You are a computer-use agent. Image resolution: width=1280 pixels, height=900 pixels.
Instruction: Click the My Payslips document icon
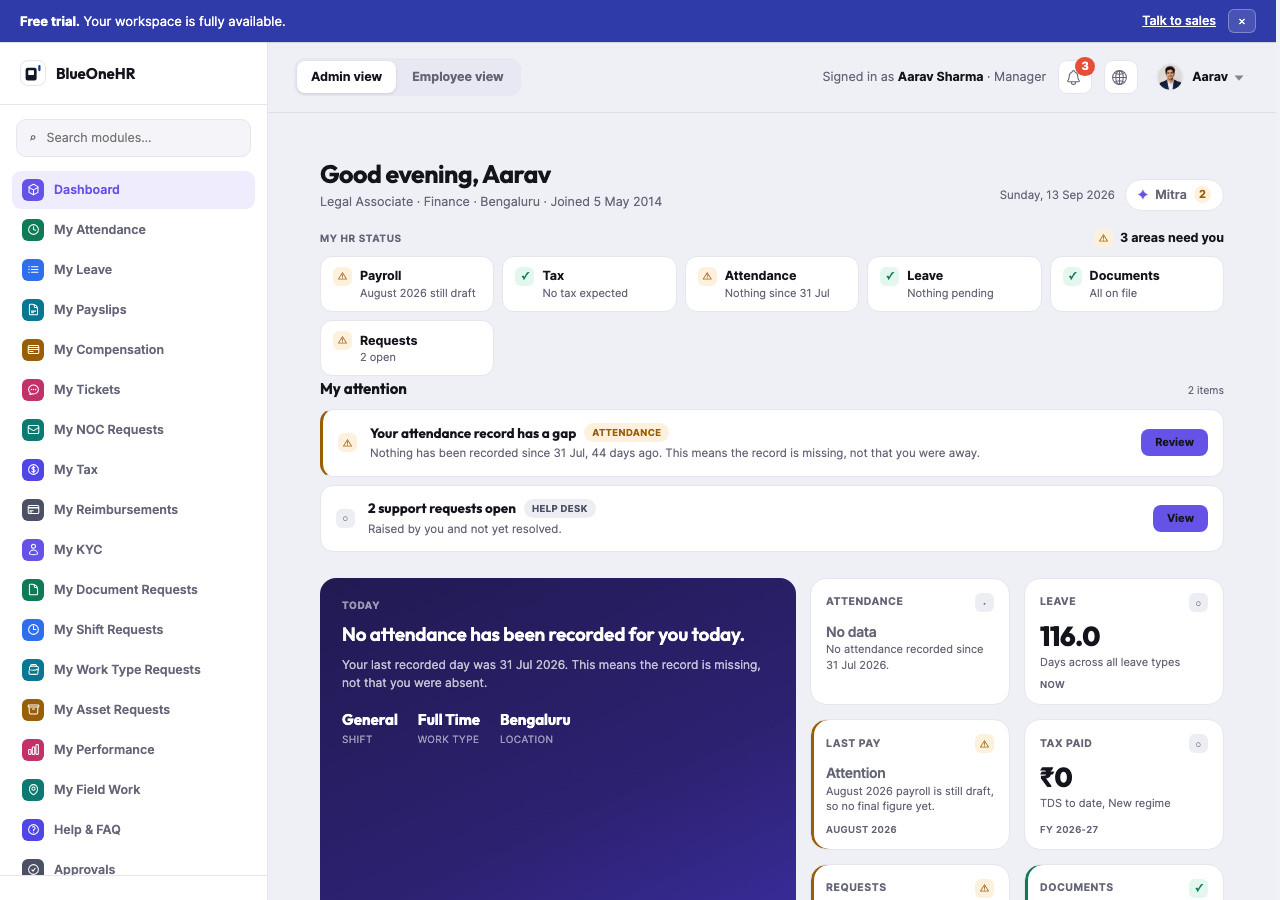33,309
